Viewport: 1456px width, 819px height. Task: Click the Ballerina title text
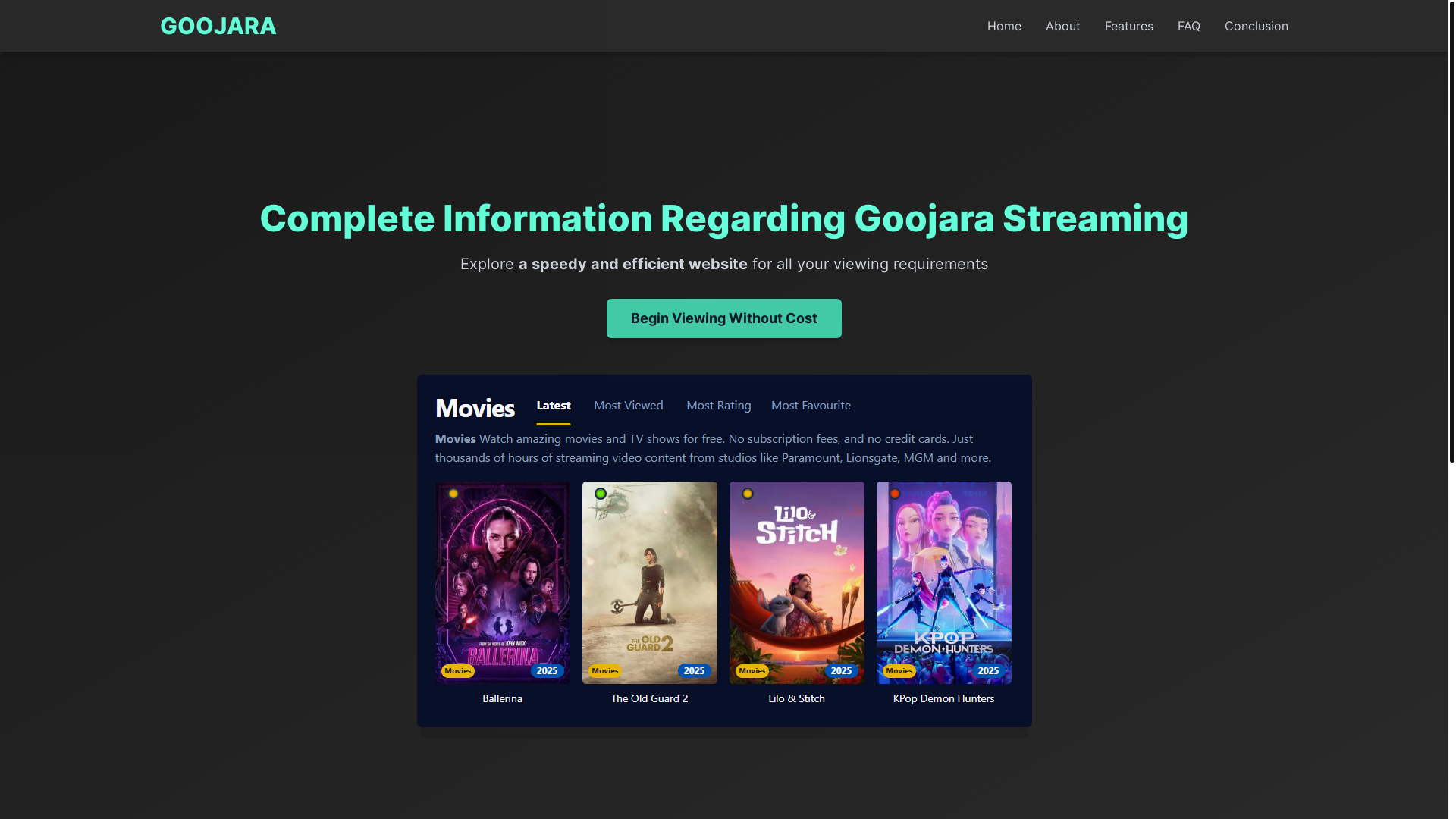coord(503,698)
